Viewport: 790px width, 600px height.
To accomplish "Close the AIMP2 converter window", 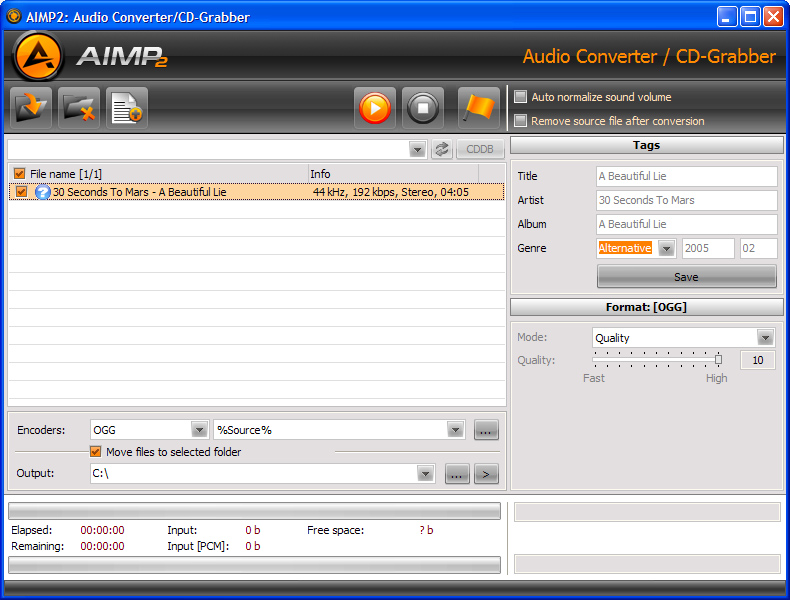I will coord(773,17).
